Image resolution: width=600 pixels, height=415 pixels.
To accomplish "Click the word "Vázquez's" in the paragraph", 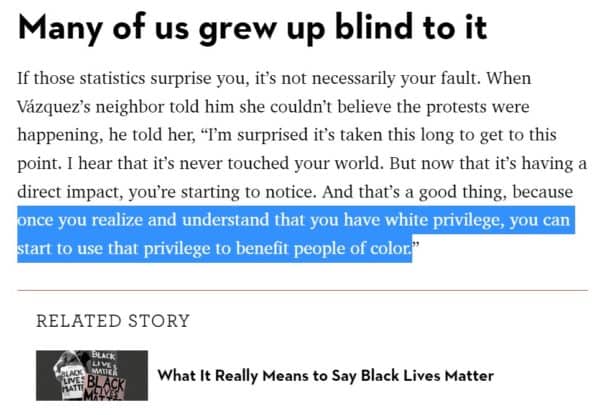I will click(x=54, y=107).
